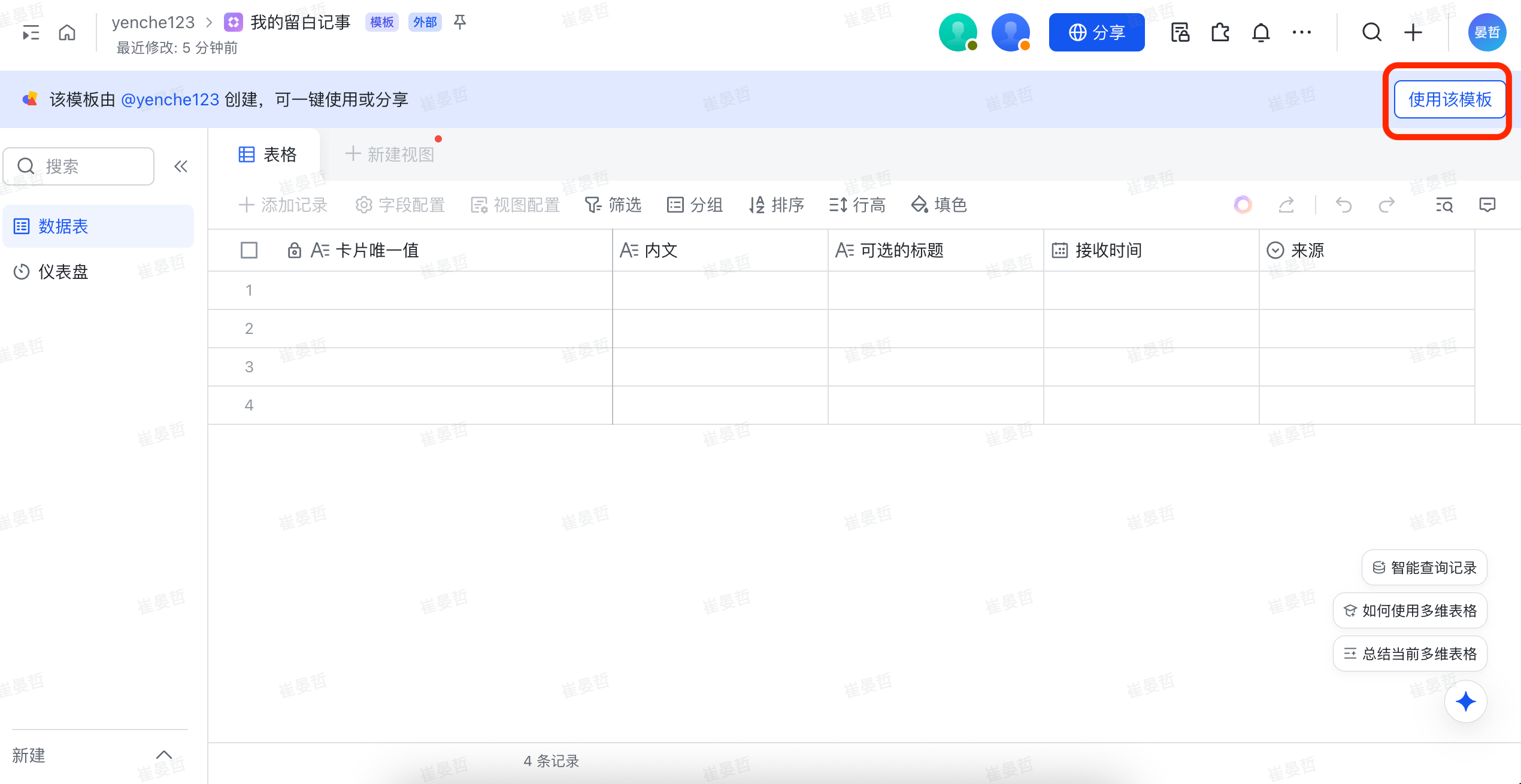Image resolution: width=1521 pixels, height=784 pixels.
Task: Expand the 新建 section chevron
Action: (163, 755)
